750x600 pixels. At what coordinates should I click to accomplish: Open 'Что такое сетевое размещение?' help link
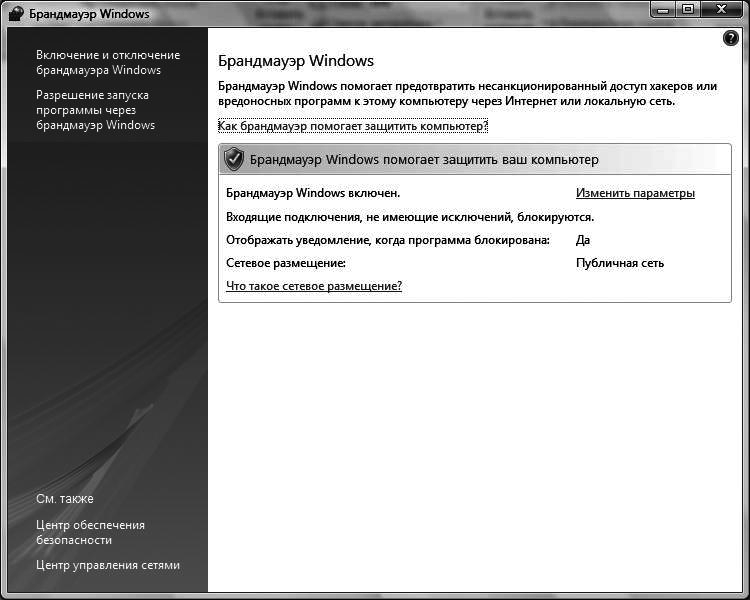[x=314, y=286]
